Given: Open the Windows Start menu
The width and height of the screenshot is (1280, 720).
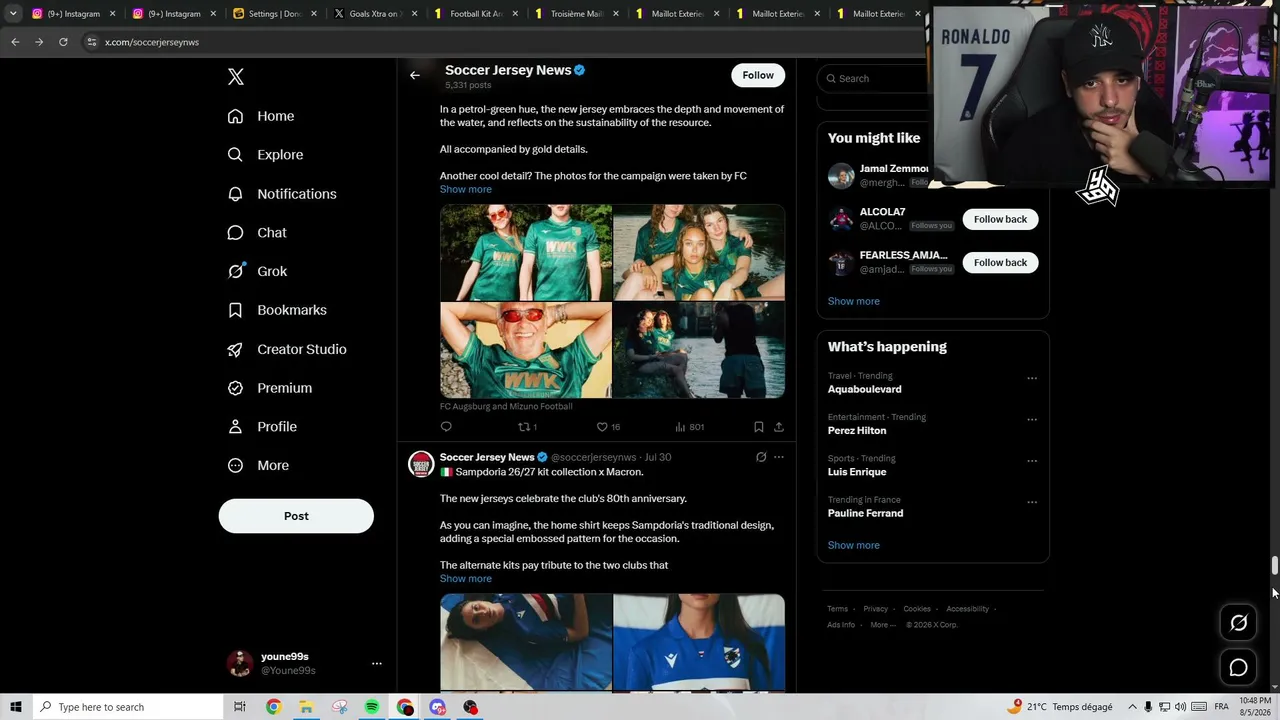Looking at the screenshot, I should (16, 707).
